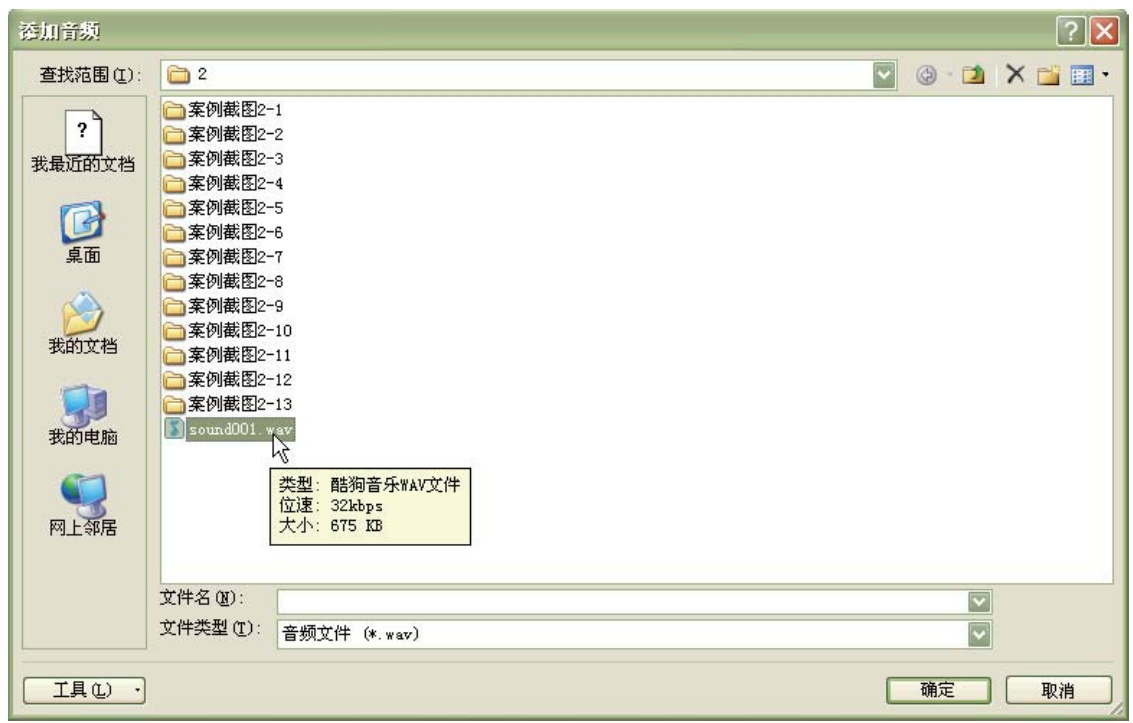Click the Back navigation arrow icon
The width and height of the screenshot is (1133, 723).
[926, 74]
